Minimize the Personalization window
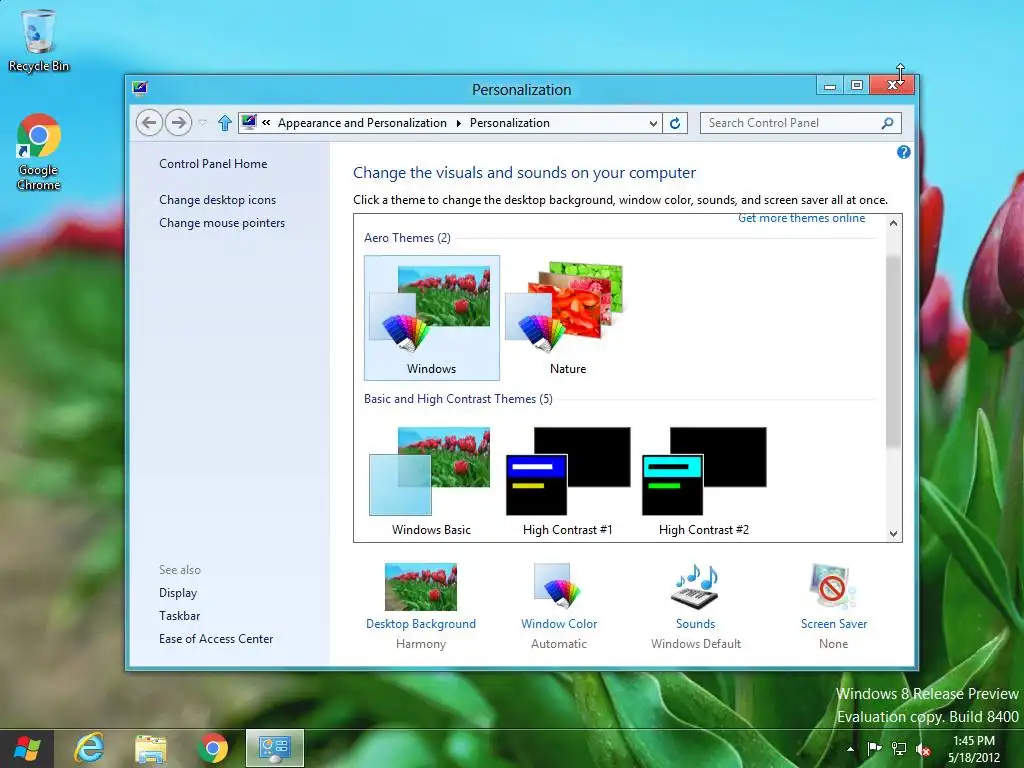The height and width of the screenshot is (768, 1024). (830, 86)
